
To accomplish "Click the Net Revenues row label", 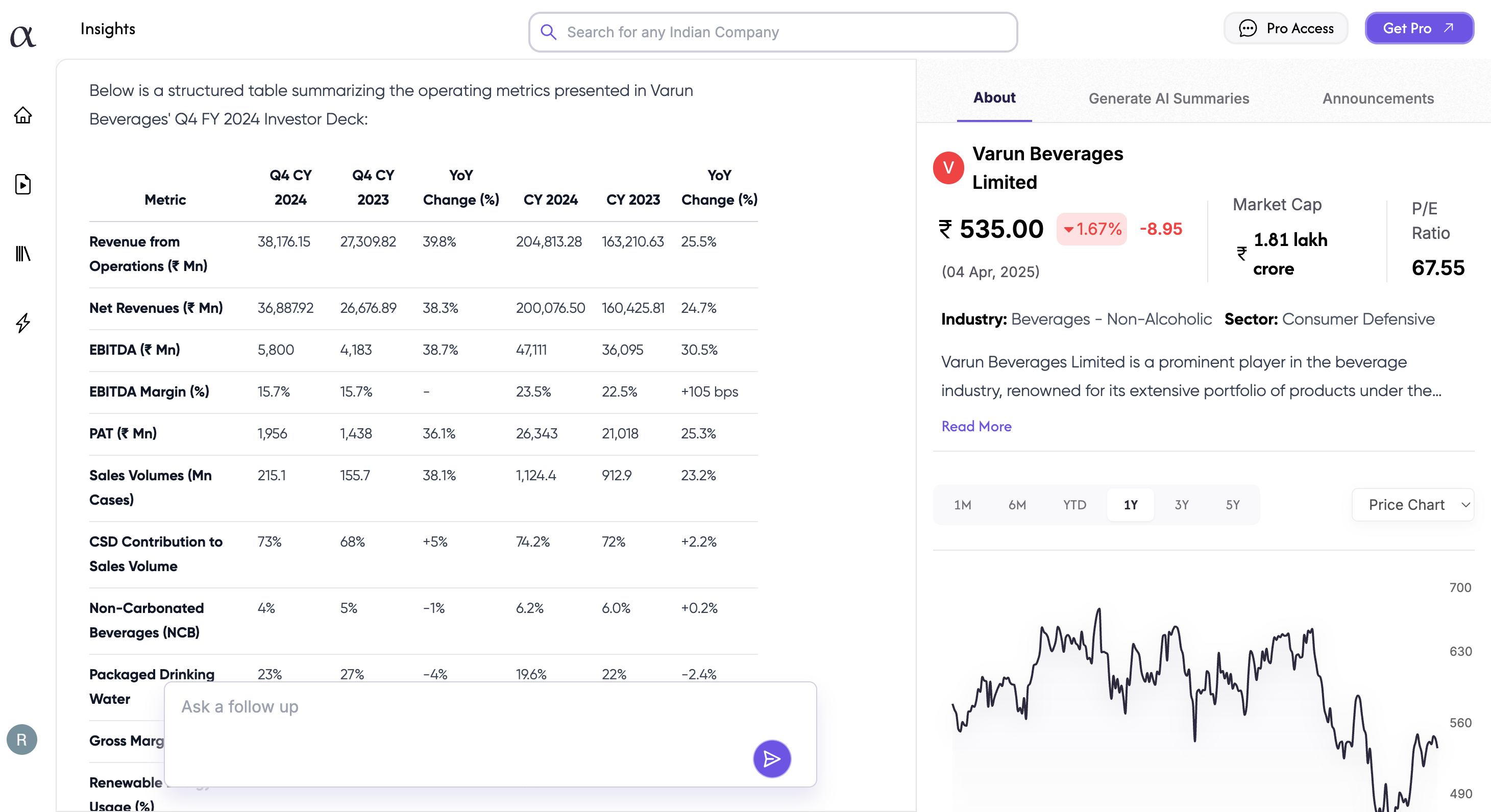I will coord(156,307).
